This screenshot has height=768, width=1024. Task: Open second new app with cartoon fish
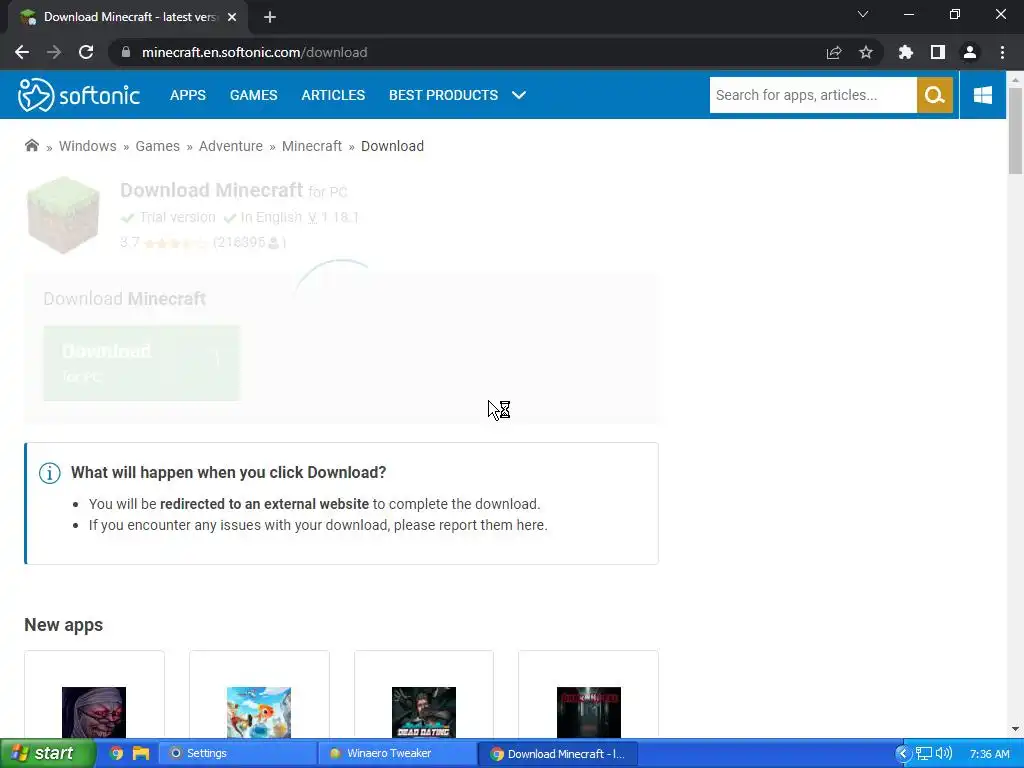pyautogui.click(x=259, y=712)
